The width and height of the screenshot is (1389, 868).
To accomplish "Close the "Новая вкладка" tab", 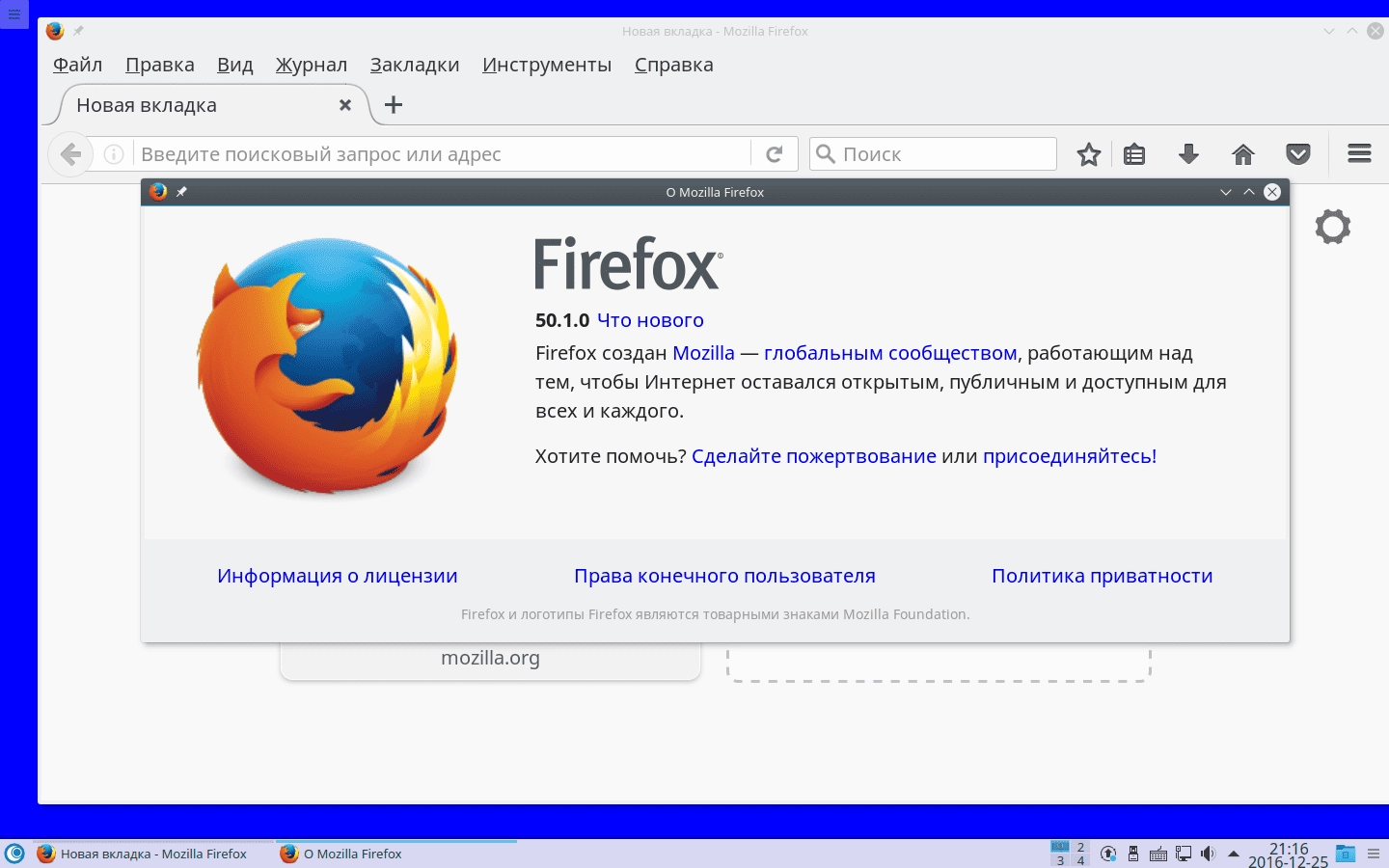I will pos(345,105).
